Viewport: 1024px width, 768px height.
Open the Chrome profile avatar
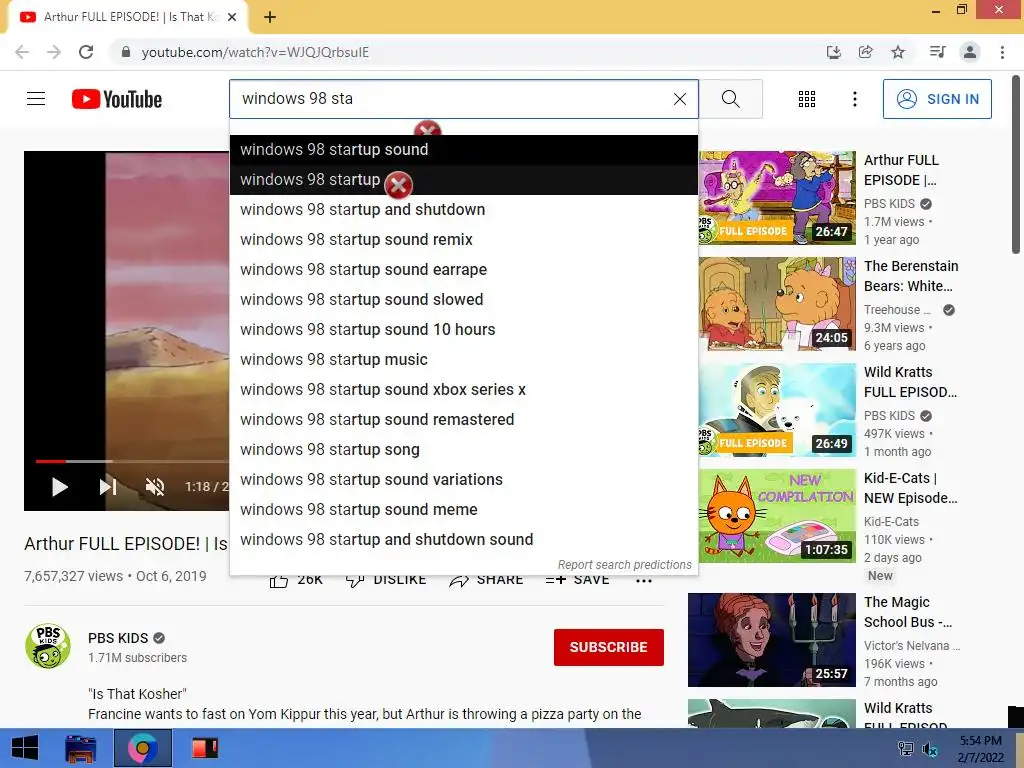(x=970, y=52)
